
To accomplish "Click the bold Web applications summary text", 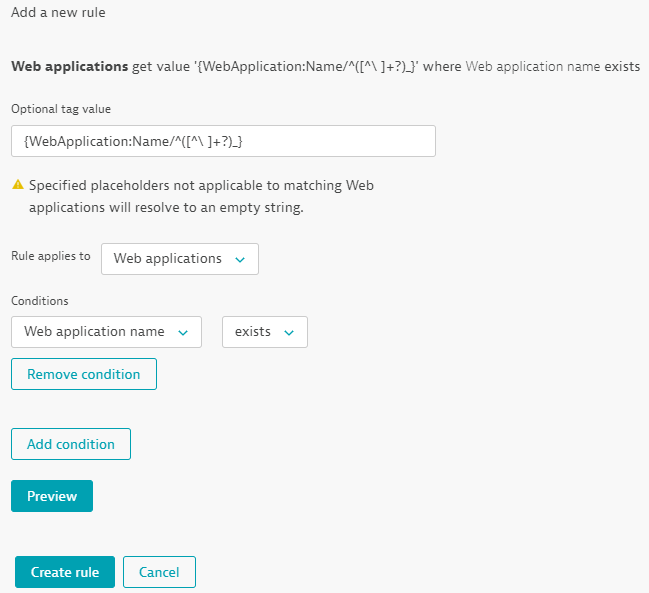I will pyautogui.click(x=69, y=67).
